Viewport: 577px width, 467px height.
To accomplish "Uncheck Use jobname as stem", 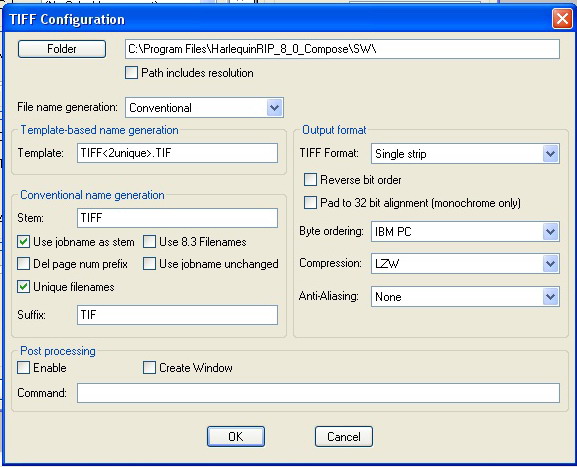I will [x=24, y=242].
